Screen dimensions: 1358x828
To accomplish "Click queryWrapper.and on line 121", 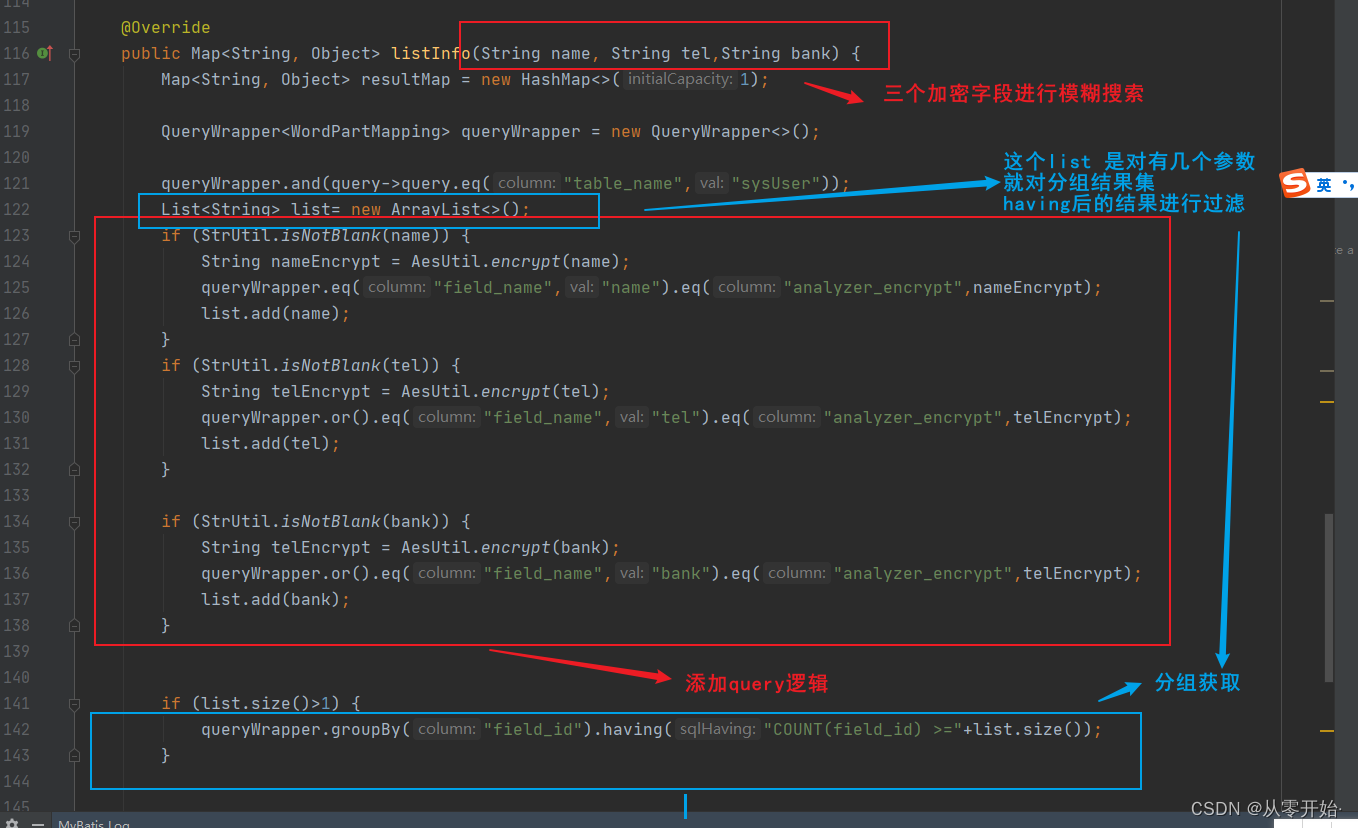I will (241, 183).
